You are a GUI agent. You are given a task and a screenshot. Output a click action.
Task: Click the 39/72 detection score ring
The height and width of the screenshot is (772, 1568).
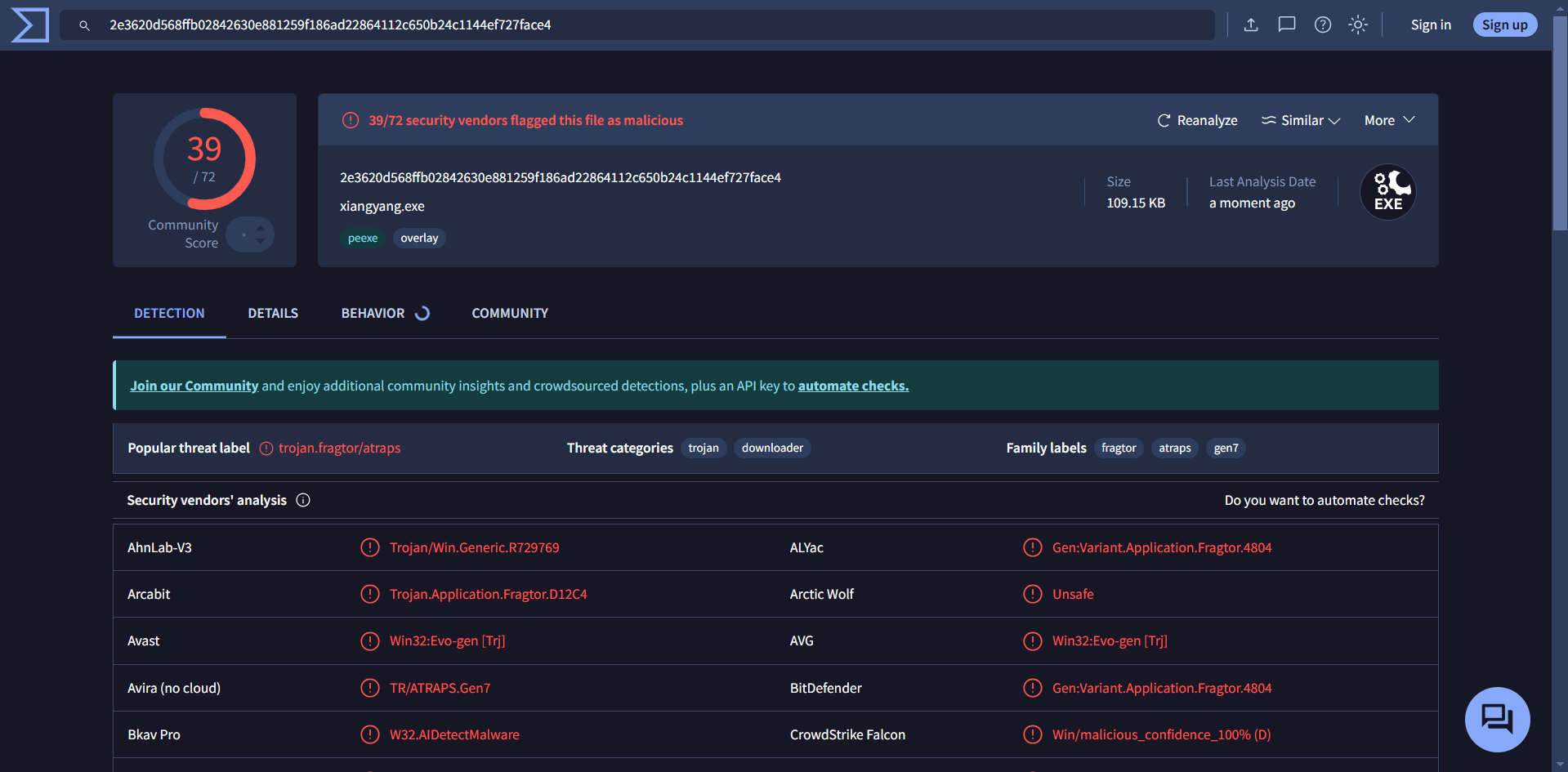204,159
